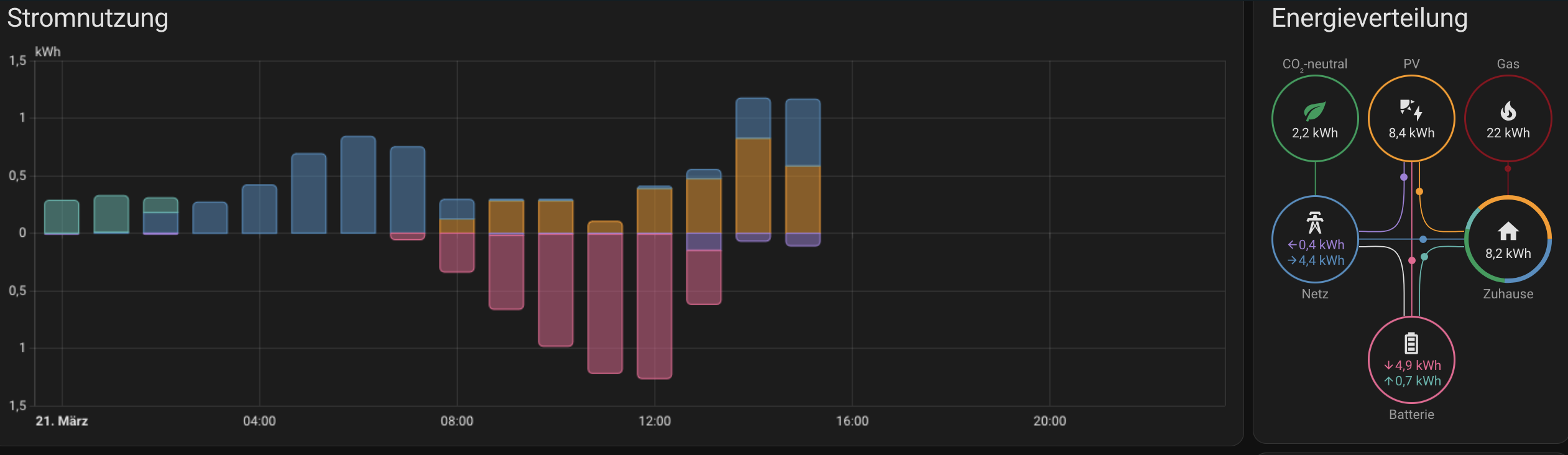Image resolution: width=1568 pixels, height=455 pixels.
Task: Click the home icon in Zuhause circle
Action: click(x=1508, y=231)
